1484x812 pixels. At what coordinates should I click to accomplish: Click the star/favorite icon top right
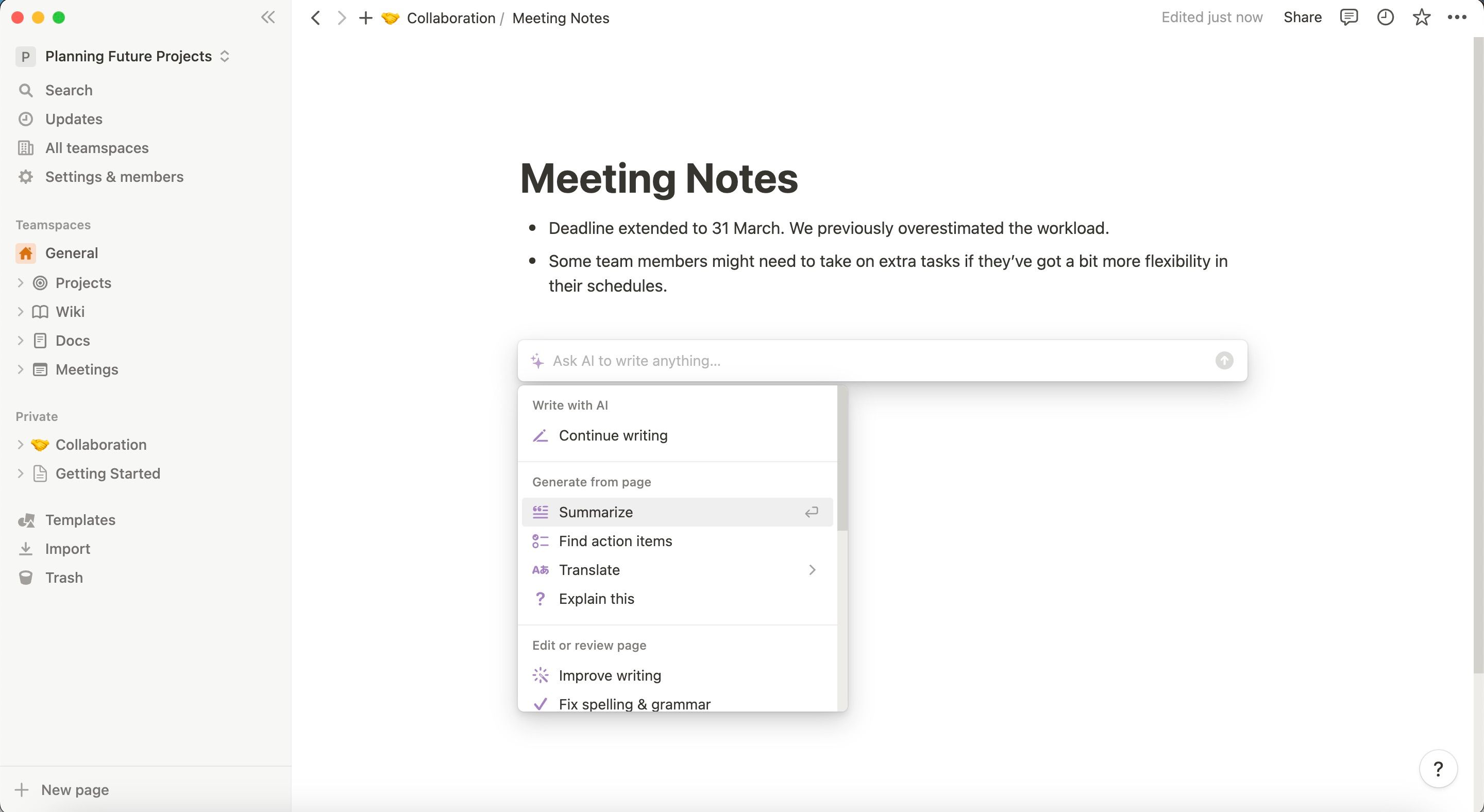[1422, 18]
